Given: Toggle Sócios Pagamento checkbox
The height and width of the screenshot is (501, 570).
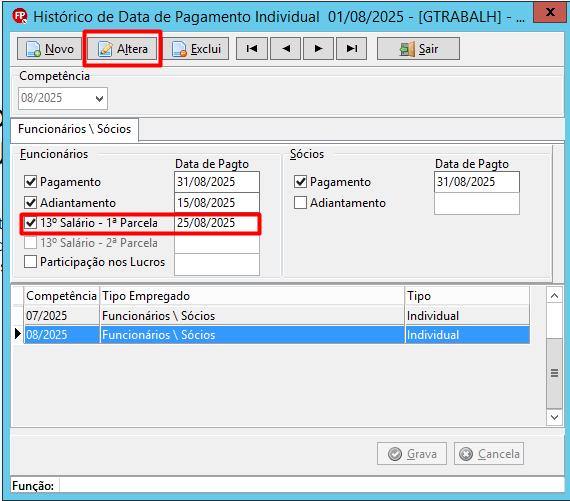Looking at the screenshot, I should click(x=300, y=181).
